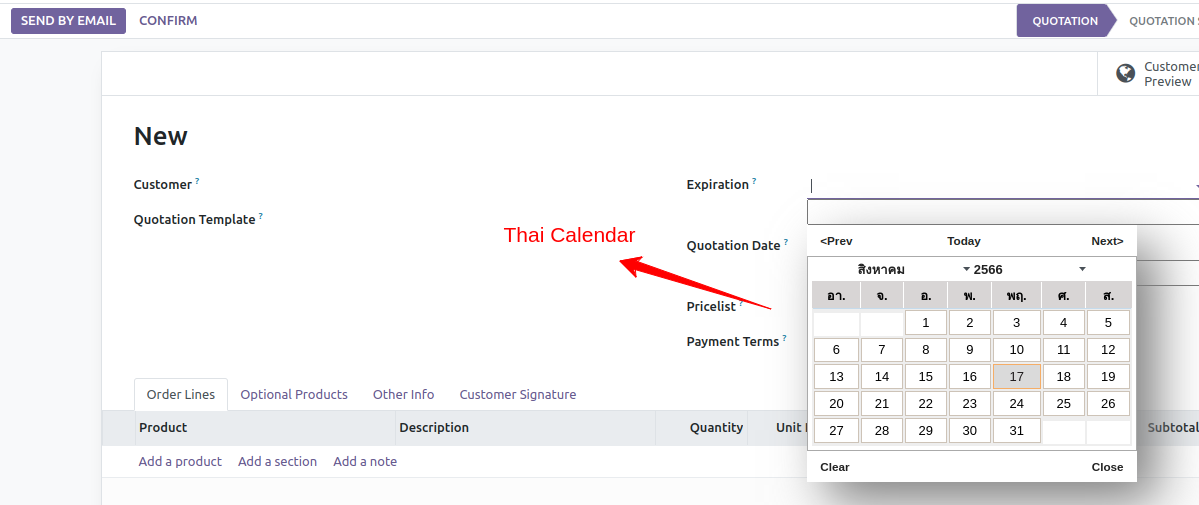Viewport: 1199px width, 505px height.
Task: Advance the calendar with Next>
Action: pos(1107,241)
